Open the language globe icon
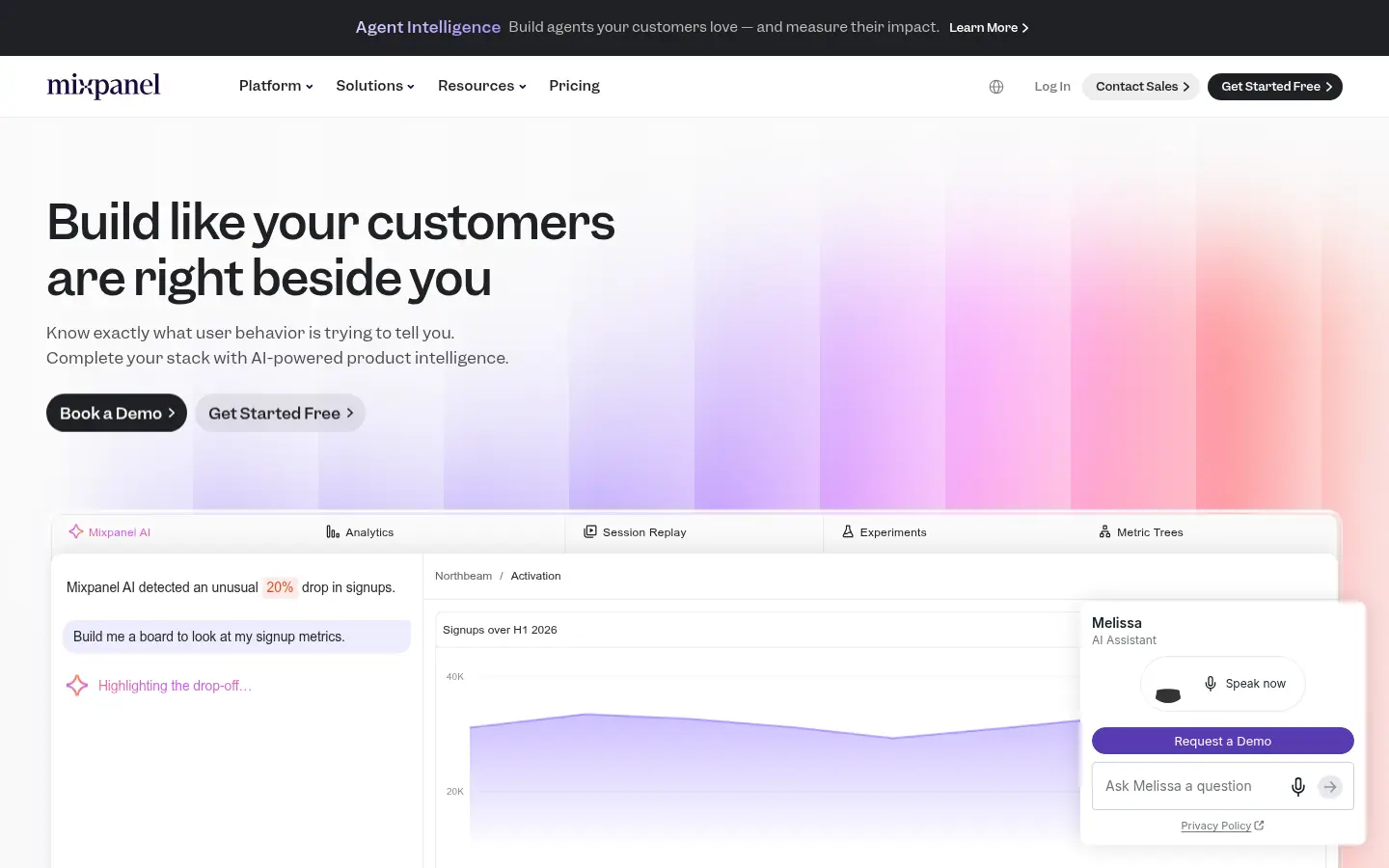The image size is (1389, 868). click(x=996, y=87)
